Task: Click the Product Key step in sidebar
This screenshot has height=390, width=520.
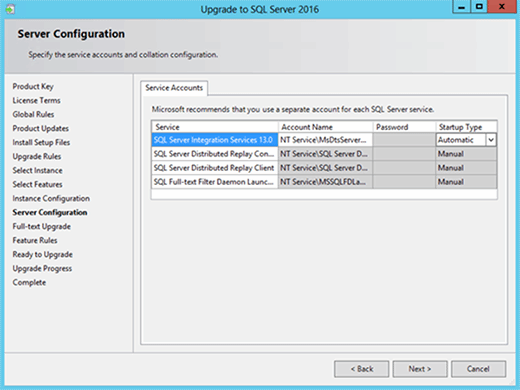Action: [33, 87]
